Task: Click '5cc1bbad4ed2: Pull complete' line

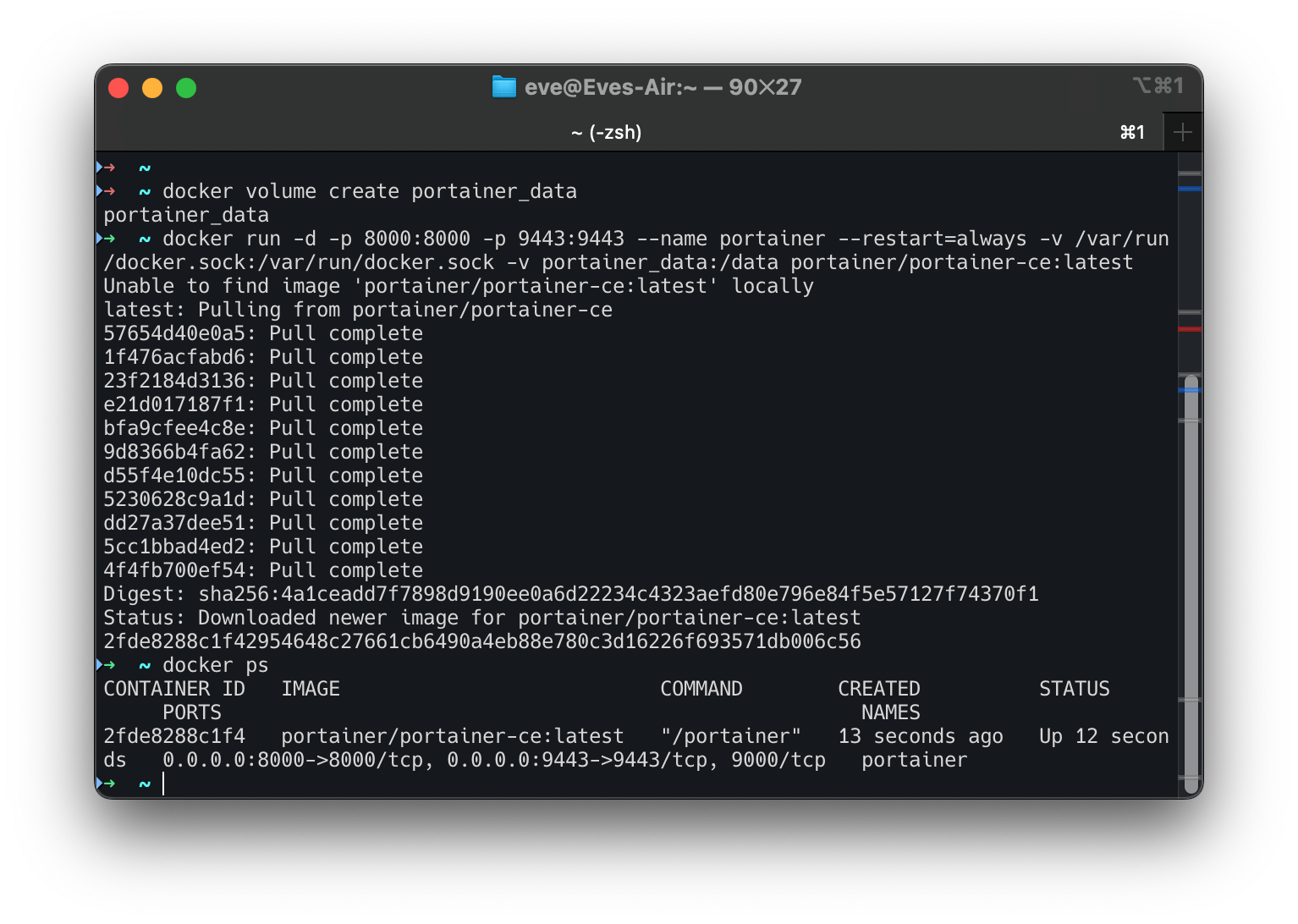Action: point(263,547)
